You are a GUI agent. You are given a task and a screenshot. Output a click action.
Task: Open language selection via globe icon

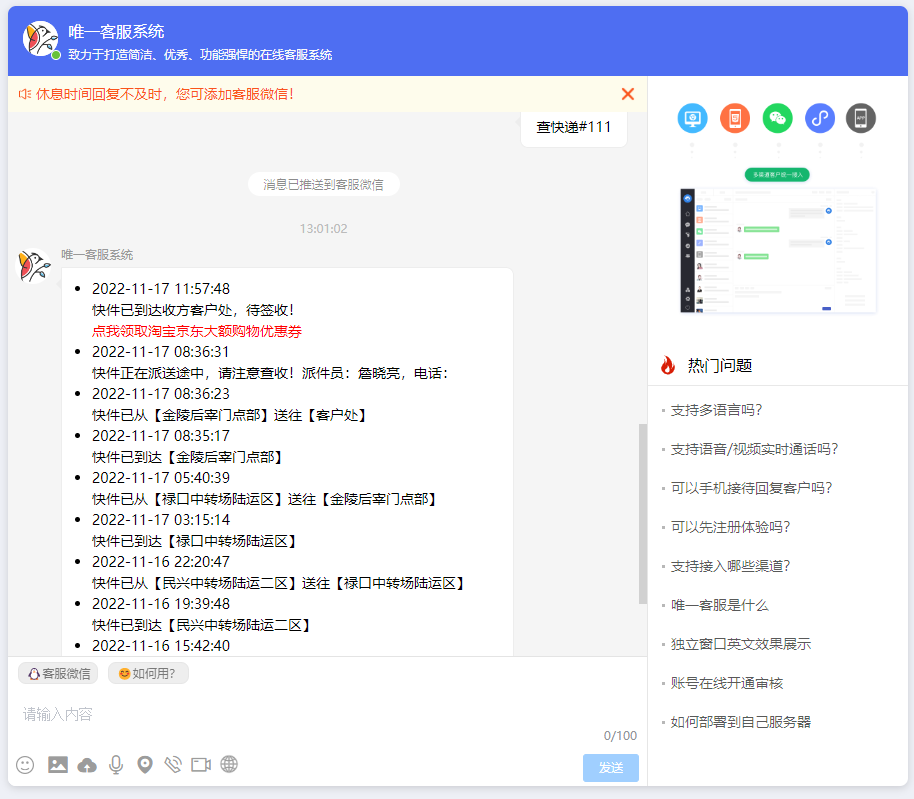click(x=229, y=765)
